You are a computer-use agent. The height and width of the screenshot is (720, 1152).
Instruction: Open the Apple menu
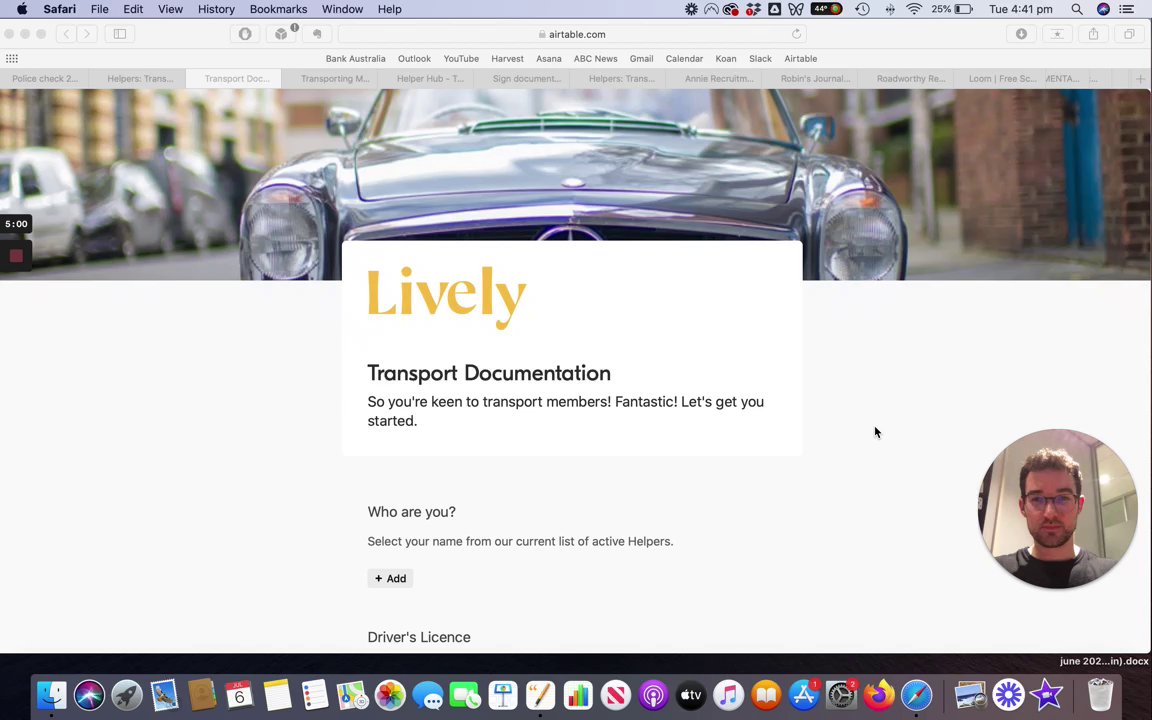[x=21, y=10]
